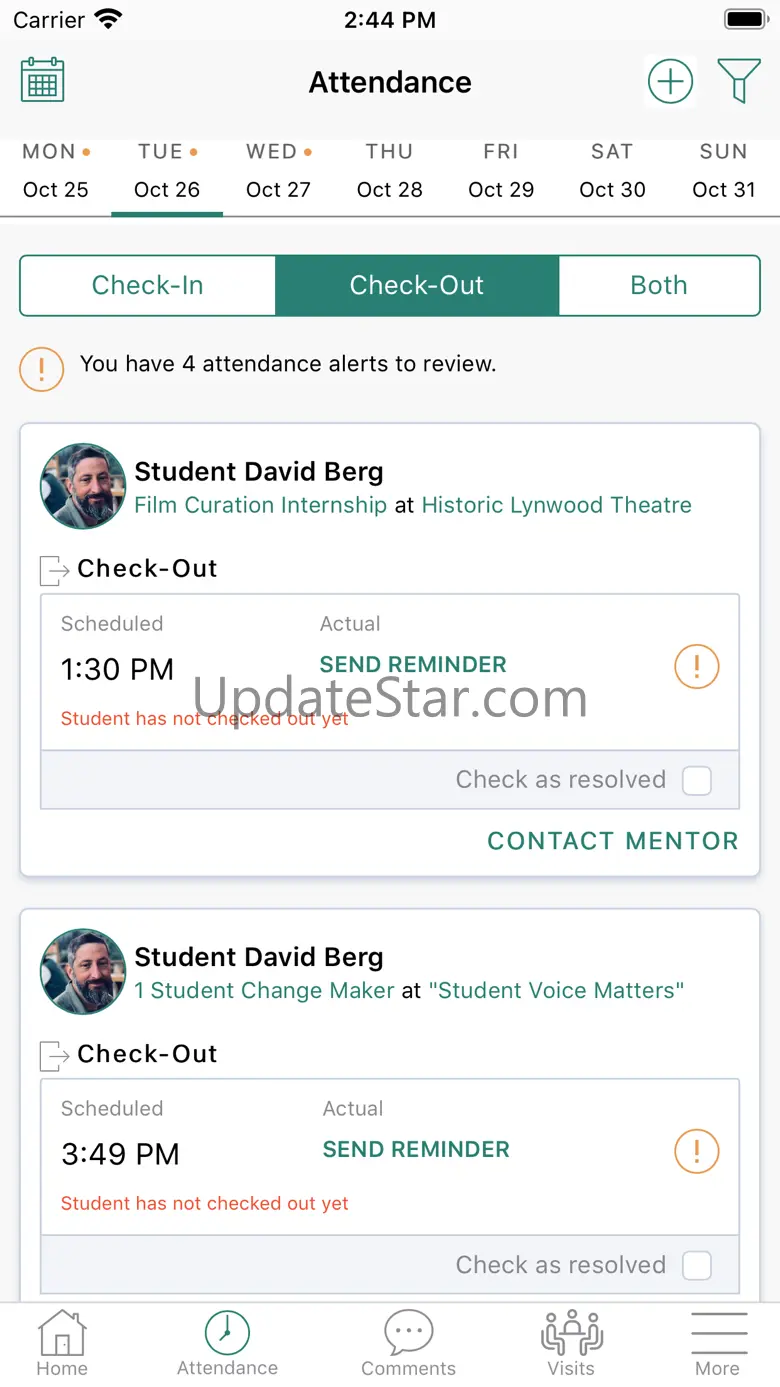Open the Visits tab
This screenshot has width=780, height=1387.
click(x=571, y=1344)
